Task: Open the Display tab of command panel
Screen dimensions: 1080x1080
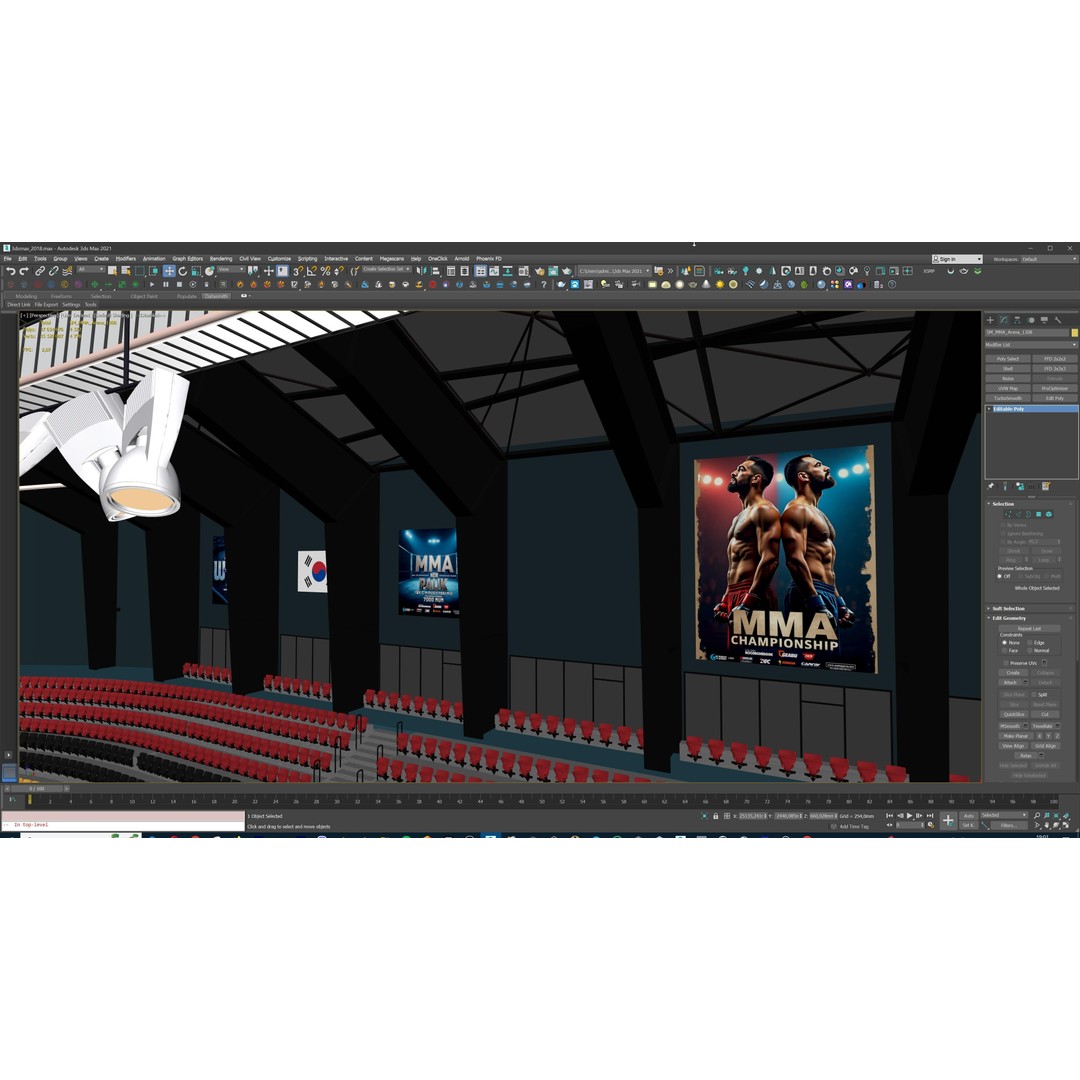Action: 1044,320
